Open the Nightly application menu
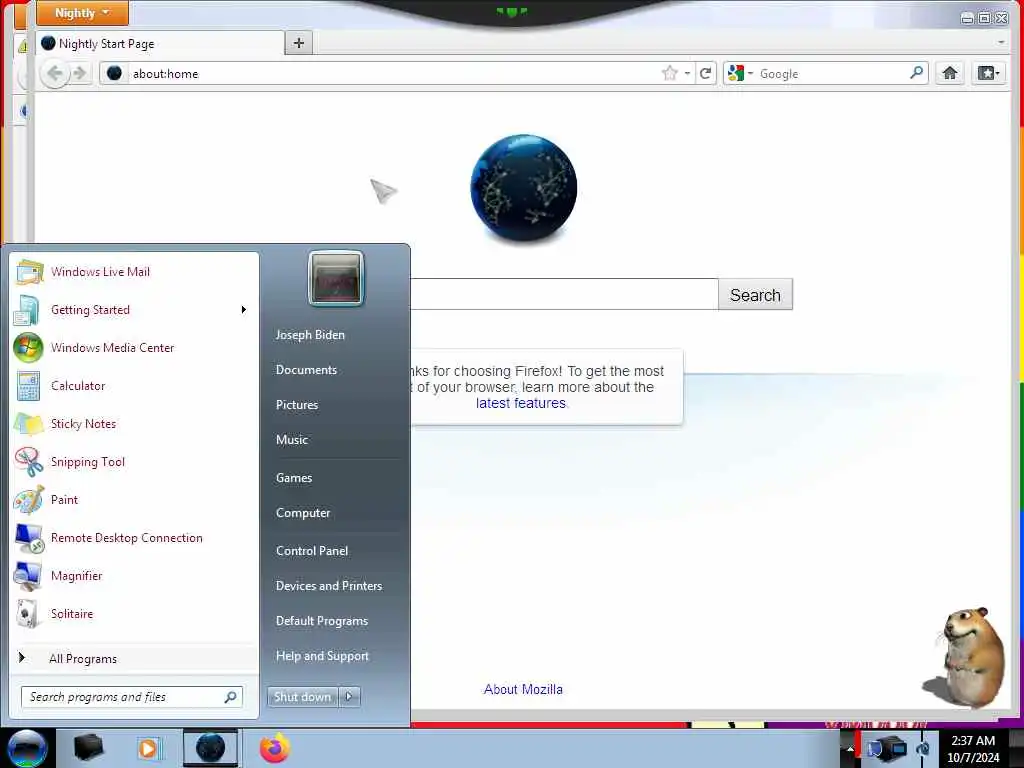The image size is (1024, 768). point(82,13)
